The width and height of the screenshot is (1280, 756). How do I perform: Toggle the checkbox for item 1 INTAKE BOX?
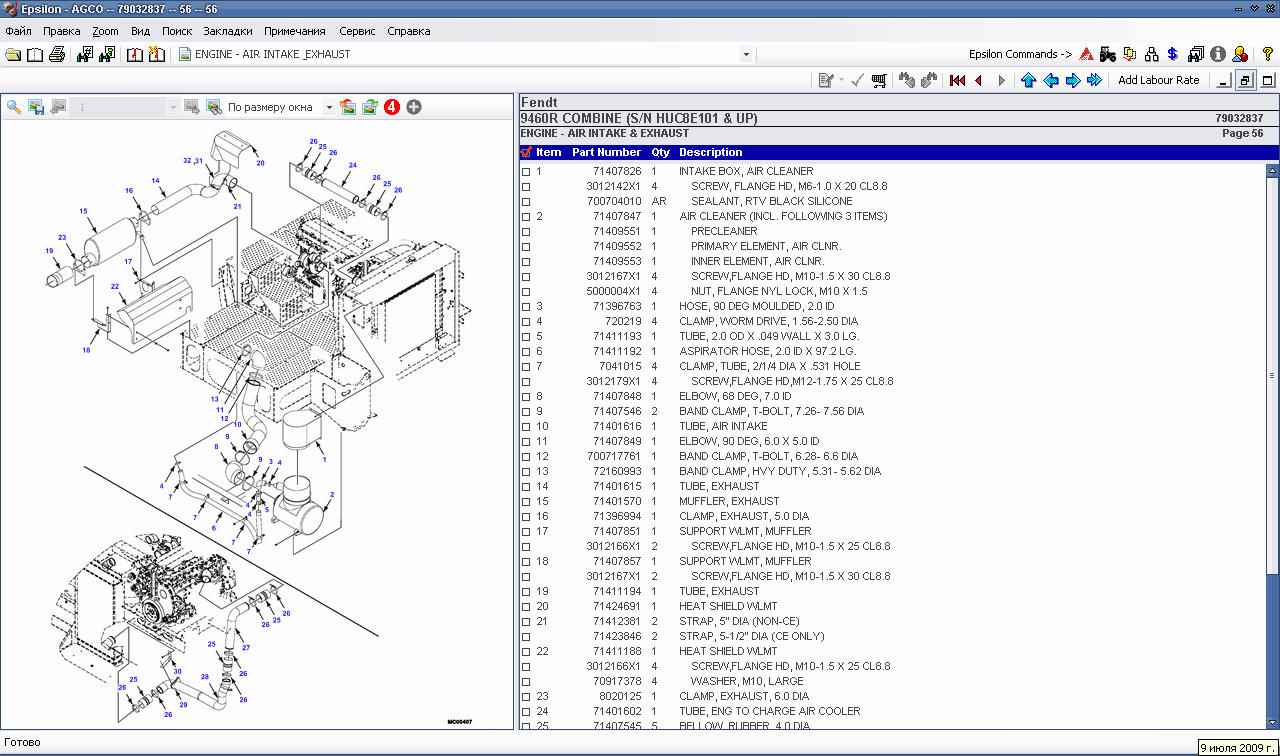tap(525, 171)
